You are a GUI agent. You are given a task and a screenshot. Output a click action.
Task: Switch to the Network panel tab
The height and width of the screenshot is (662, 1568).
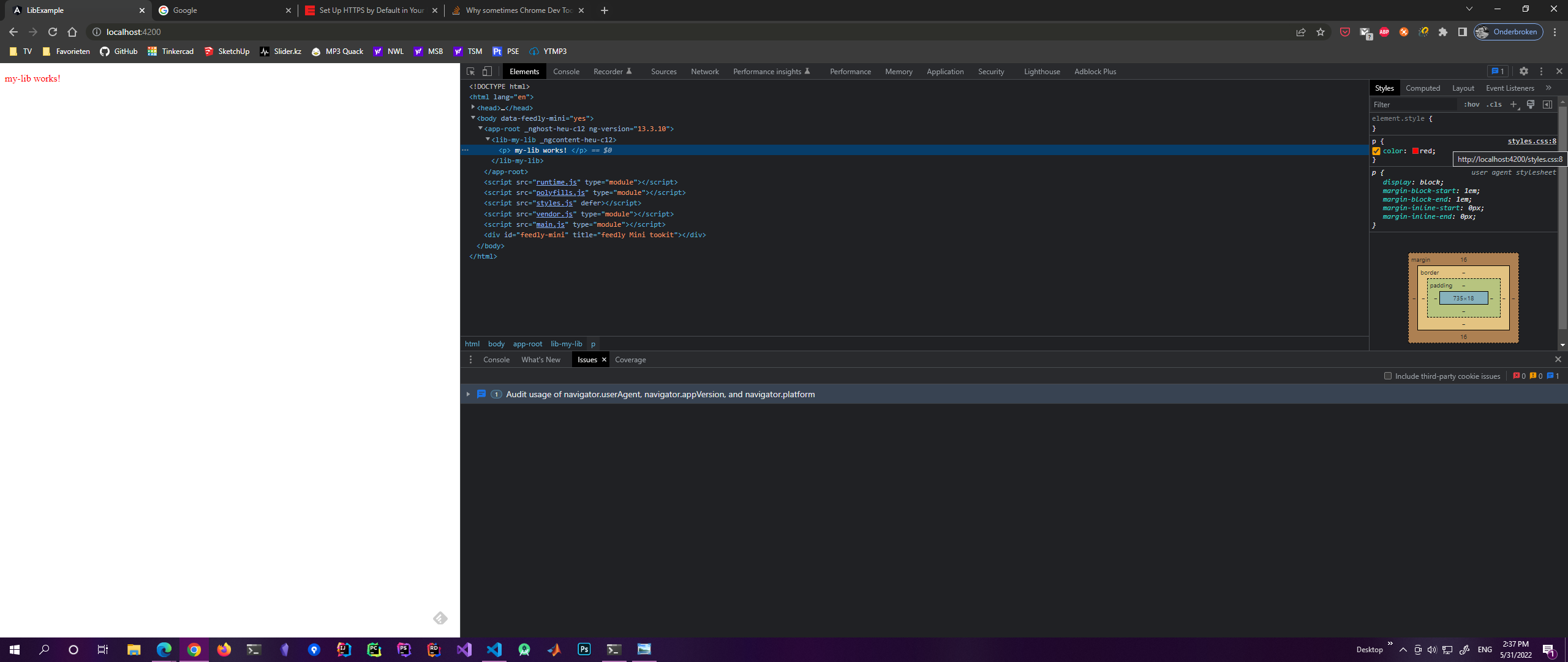(704, 71)
